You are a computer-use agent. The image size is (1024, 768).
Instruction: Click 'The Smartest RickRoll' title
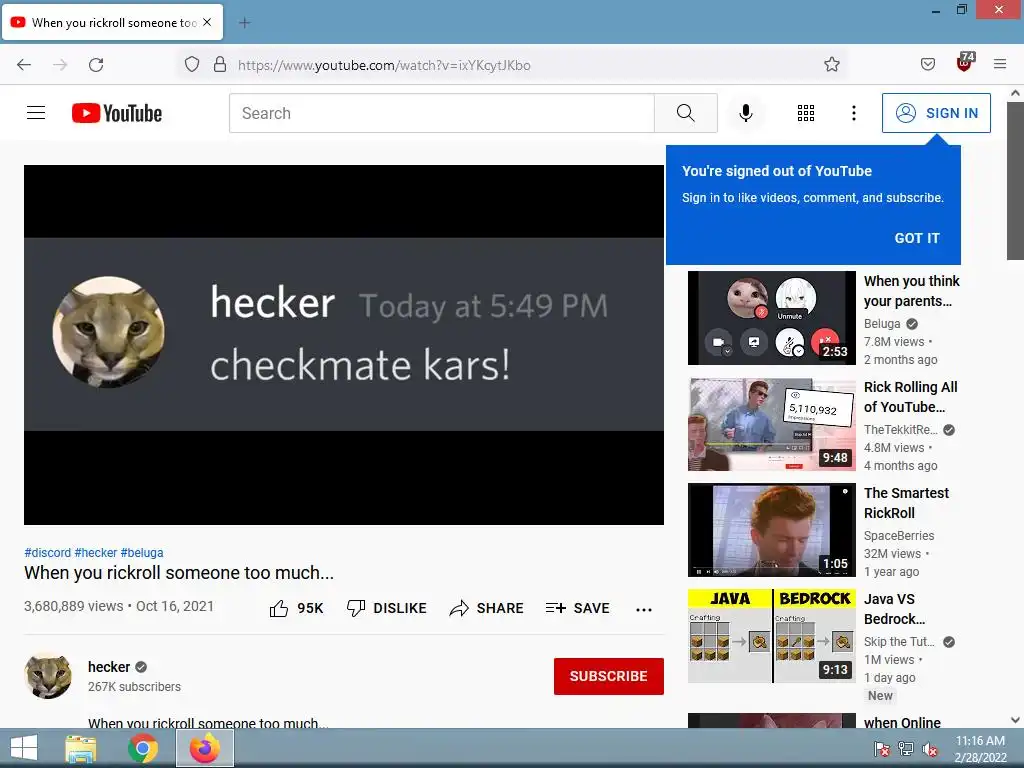click(x=906, y=503)
